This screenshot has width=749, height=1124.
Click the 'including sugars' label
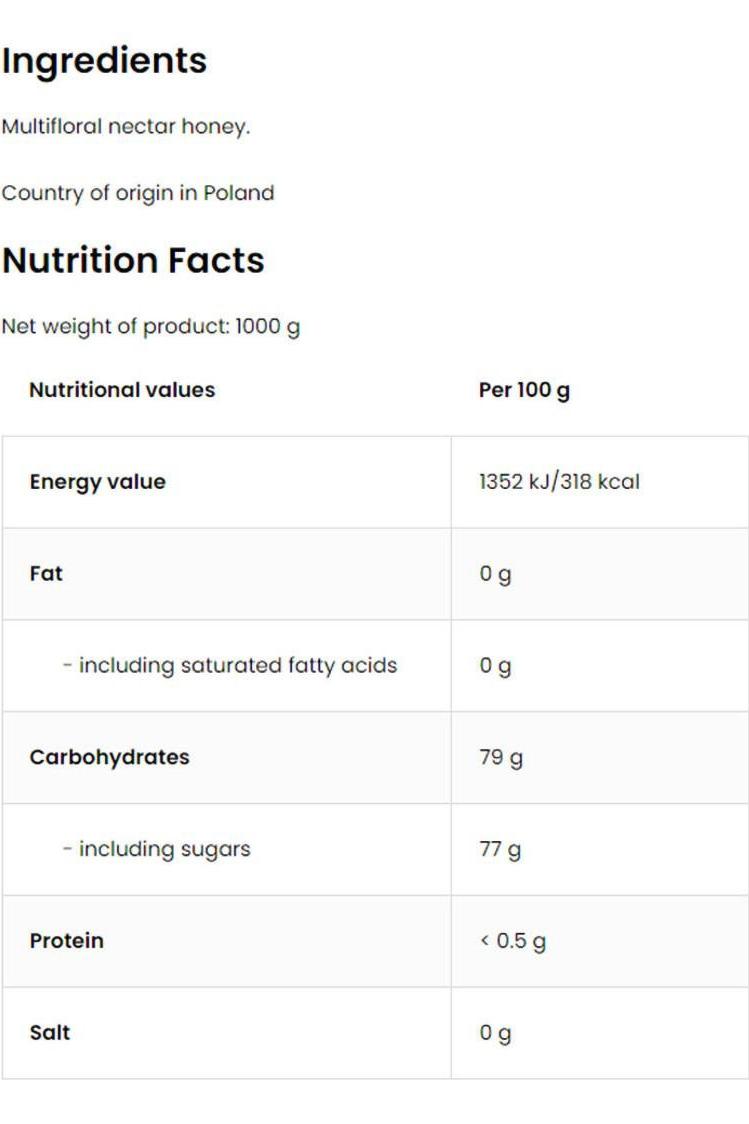[x=156, y=849]
